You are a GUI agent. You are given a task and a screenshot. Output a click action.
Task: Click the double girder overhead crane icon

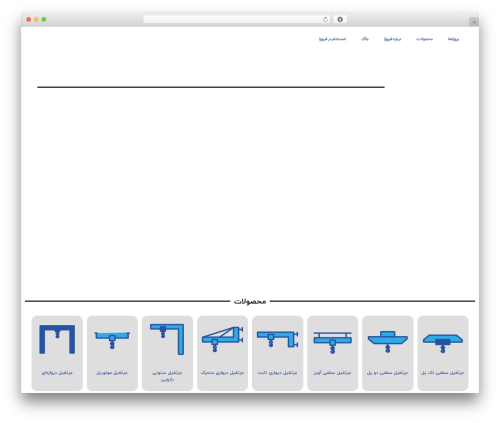(x=388, y=342)
